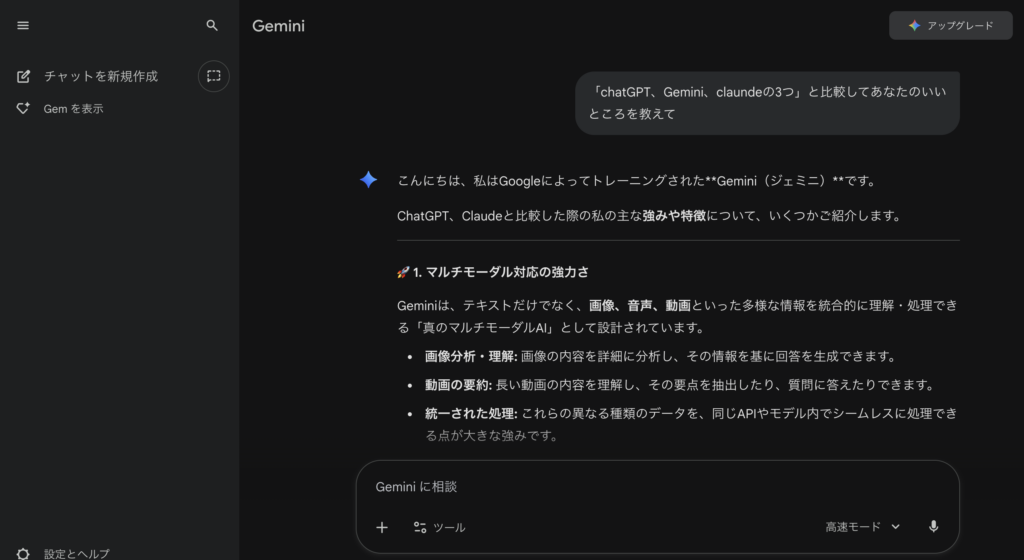Click the rocket emoji before heading
This screenshot has height=560, width=1024.
[403, 272]
